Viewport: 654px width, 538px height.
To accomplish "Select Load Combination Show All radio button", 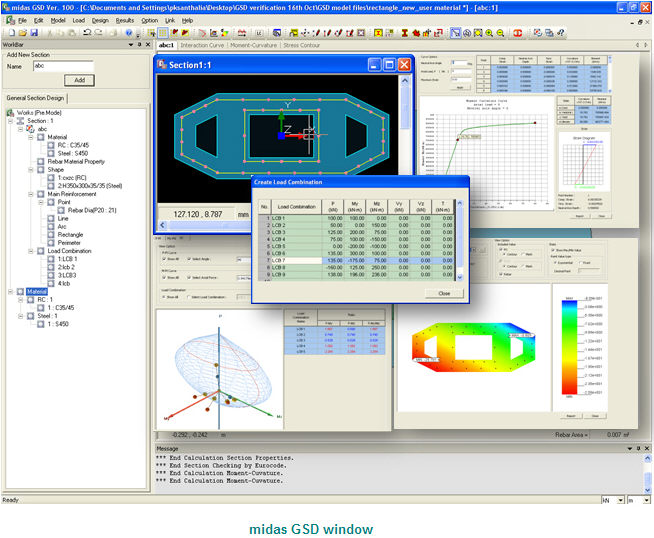I will [164, 297].
